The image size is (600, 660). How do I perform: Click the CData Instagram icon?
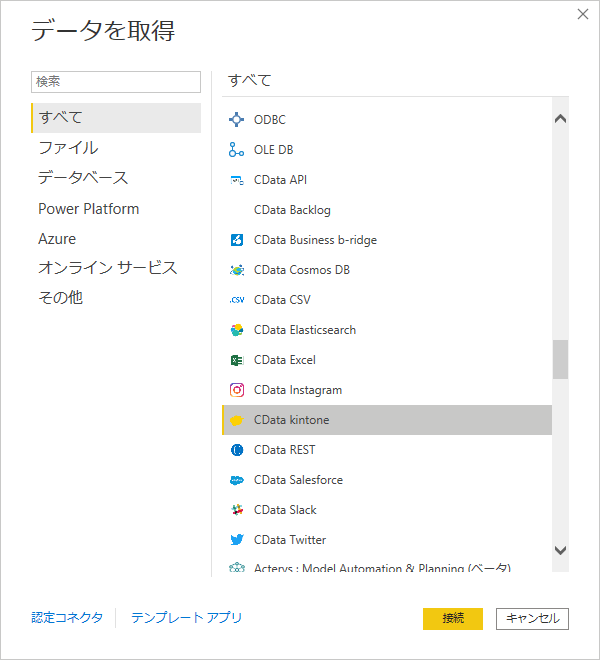[237, 390]
